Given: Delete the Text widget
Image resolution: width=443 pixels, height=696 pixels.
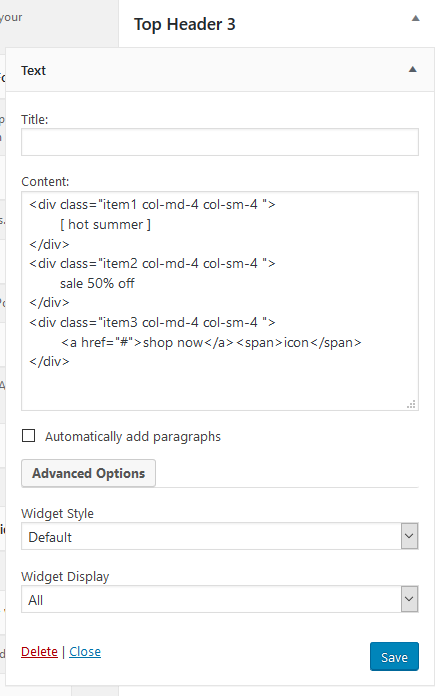Looking at the screenshot, I should [40, 652].
